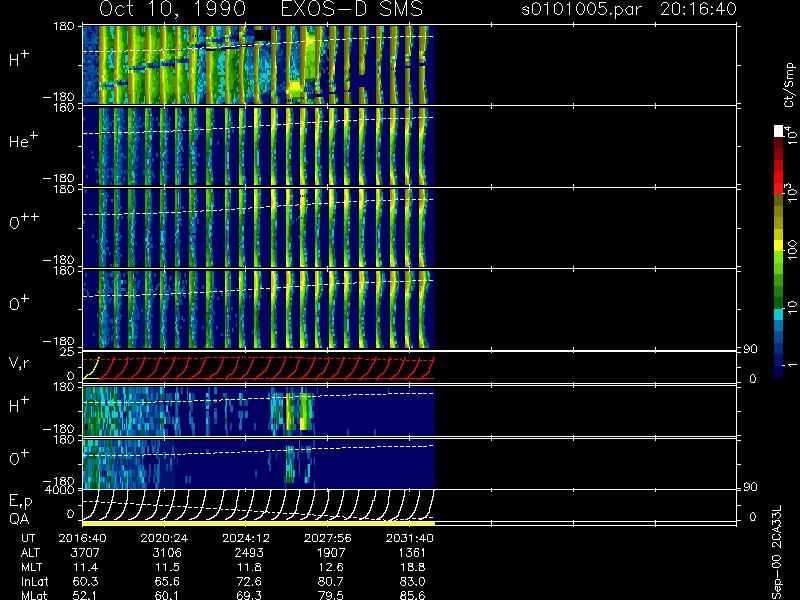The width and height of the screenshot is (800, 600).
Task: Select altitude value '2493'
Action: [249, 553]
